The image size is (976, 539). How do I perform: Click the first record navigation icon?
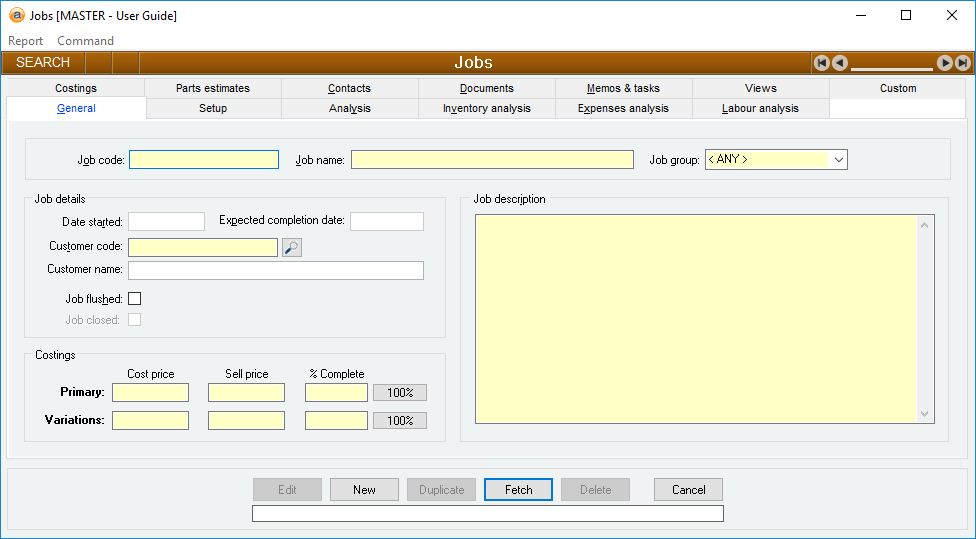click(x=822, y=63)
